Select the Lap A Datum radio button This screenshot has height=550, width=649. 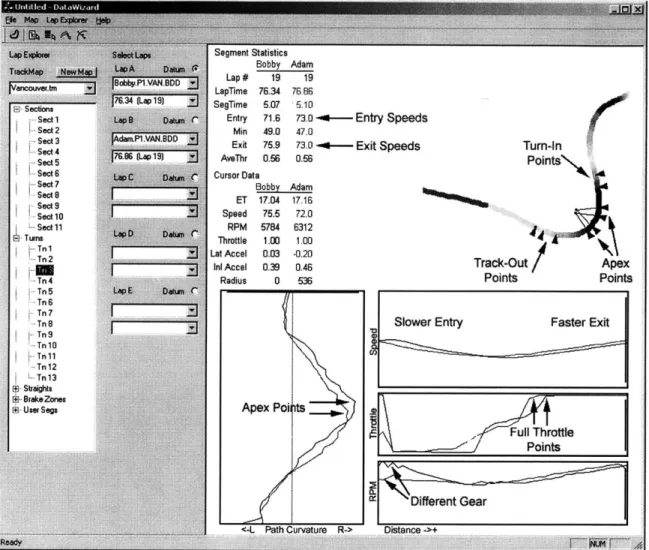click(195, 68)
